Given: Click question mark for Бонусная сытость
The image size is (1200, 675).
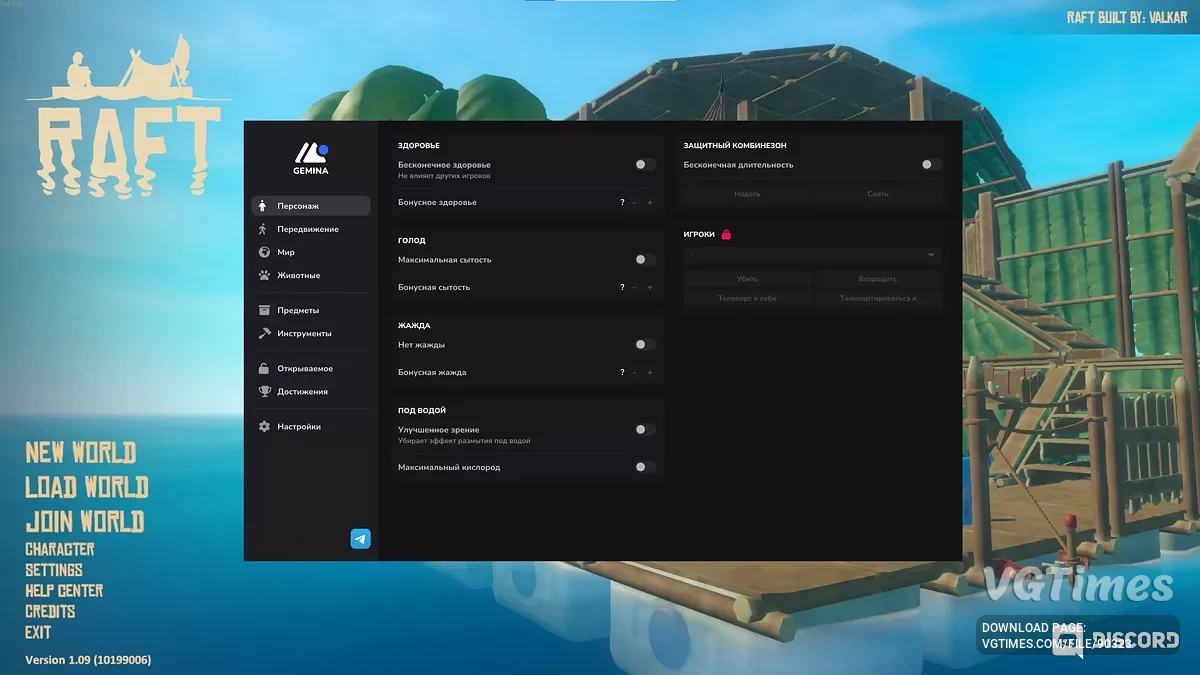Looking at the screenshot, I should click(x=622, y=288).
